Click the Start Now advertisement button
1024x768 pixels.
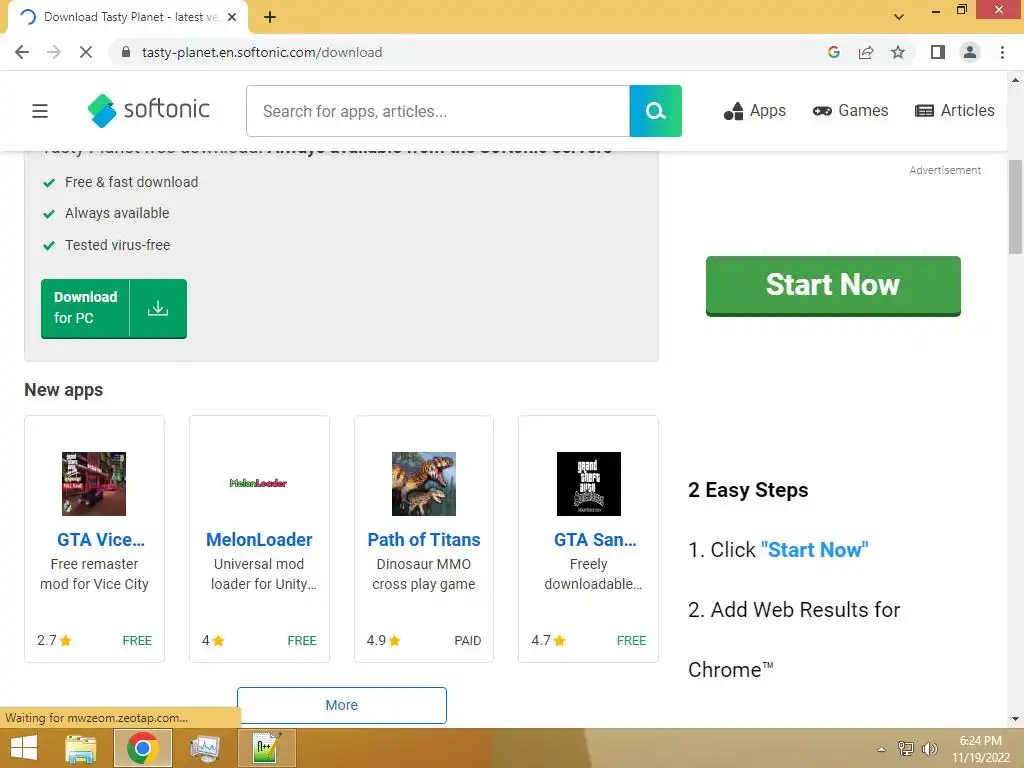(x=833, y=285)
